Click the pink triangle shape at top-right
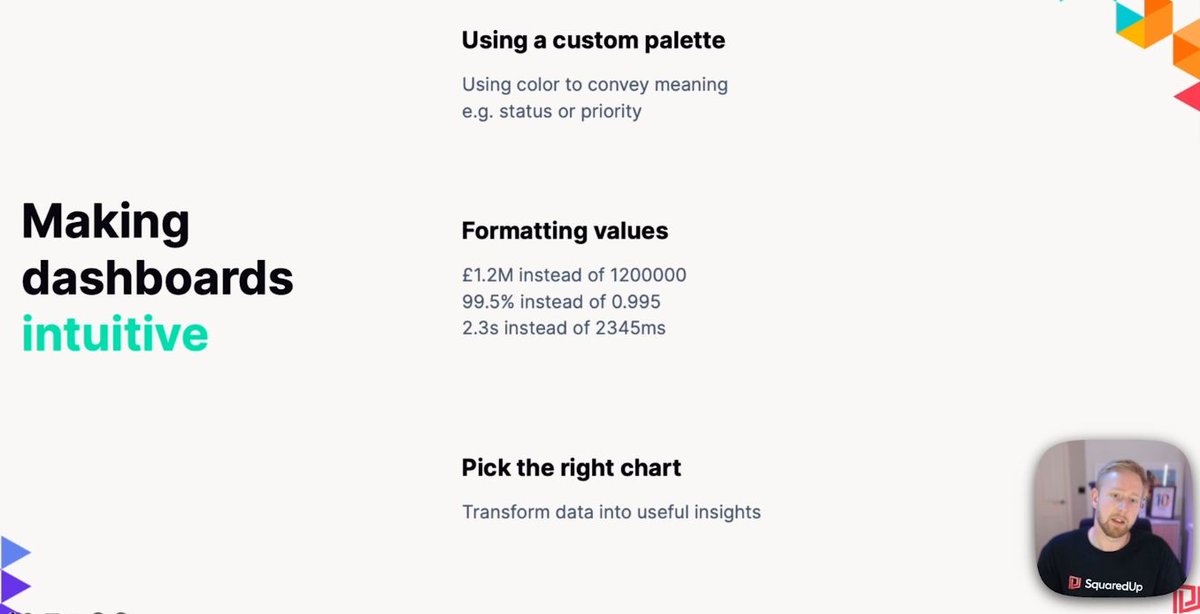This screenshot has width=1200, height=614. [x=1187, y=96]
